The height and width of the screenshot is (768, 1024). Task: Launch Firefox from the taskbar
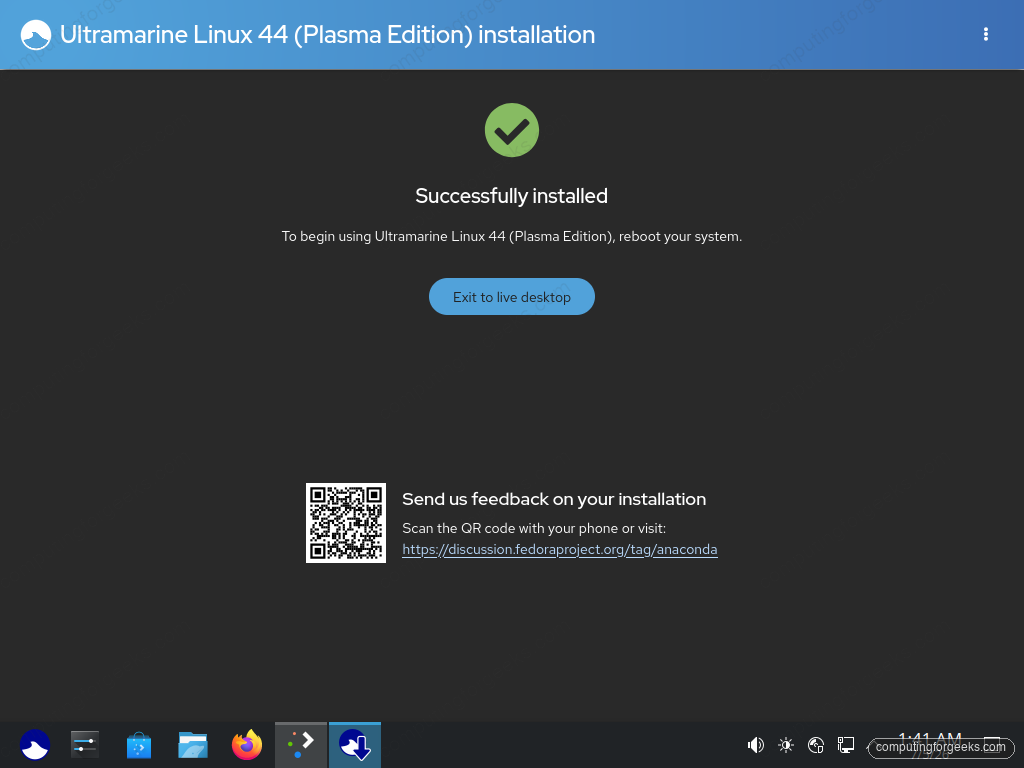tap(247, 745)
